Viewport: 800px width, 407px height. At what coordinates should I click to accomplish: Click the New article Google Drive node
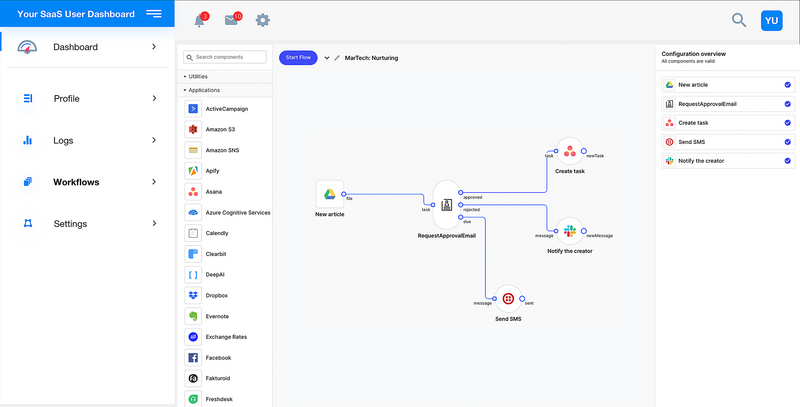tap(330, 194)
